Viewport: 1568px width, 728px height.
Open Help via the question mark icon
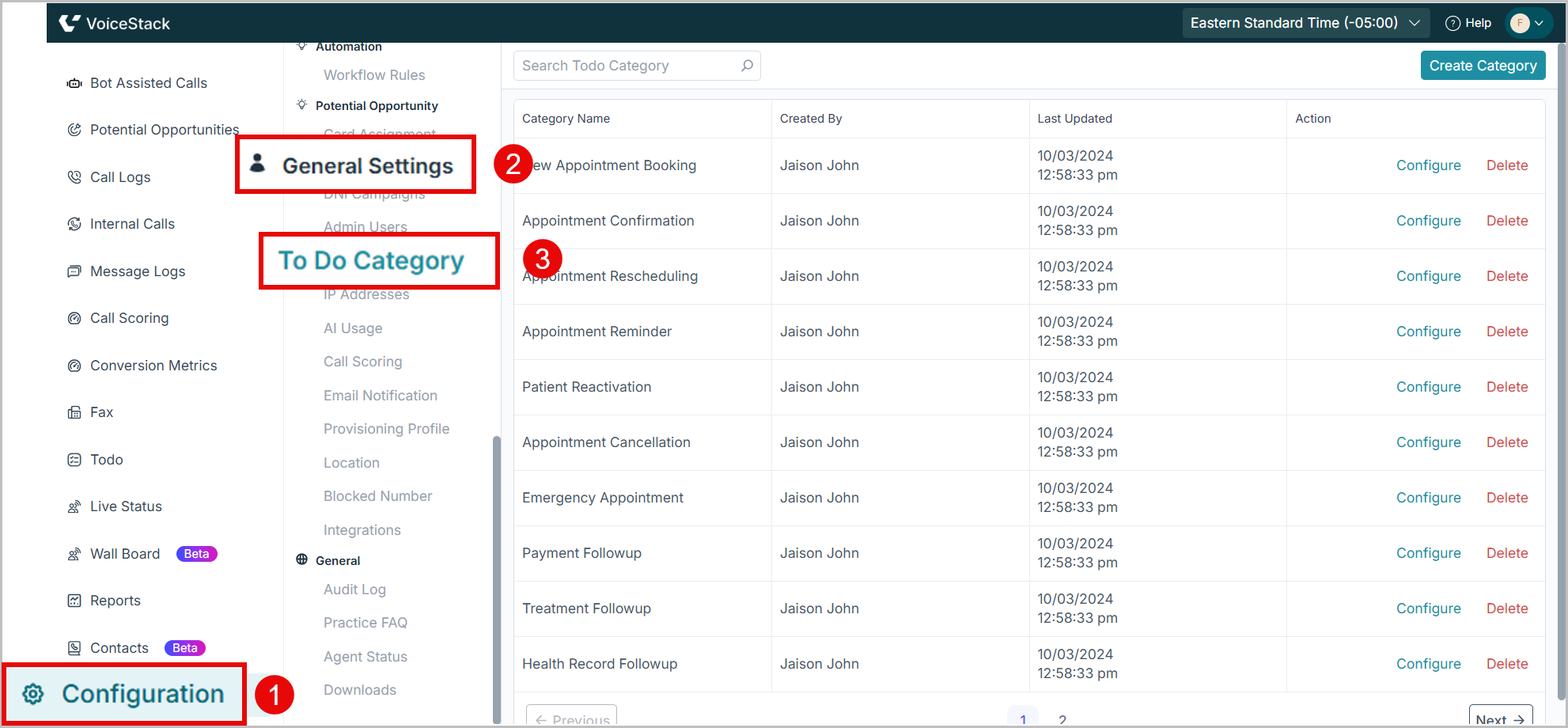point(1452,23)
